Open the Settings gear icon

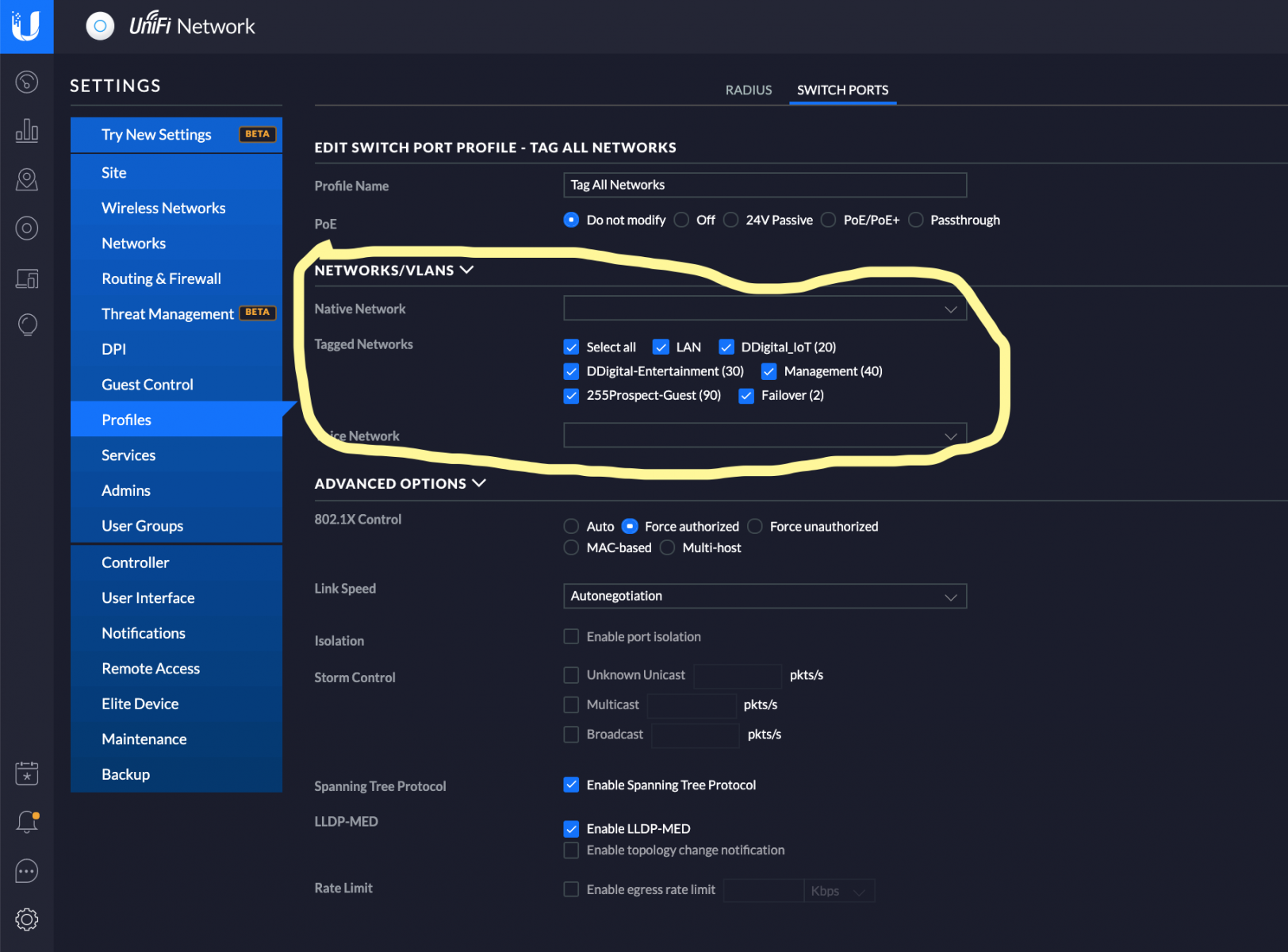27,919
